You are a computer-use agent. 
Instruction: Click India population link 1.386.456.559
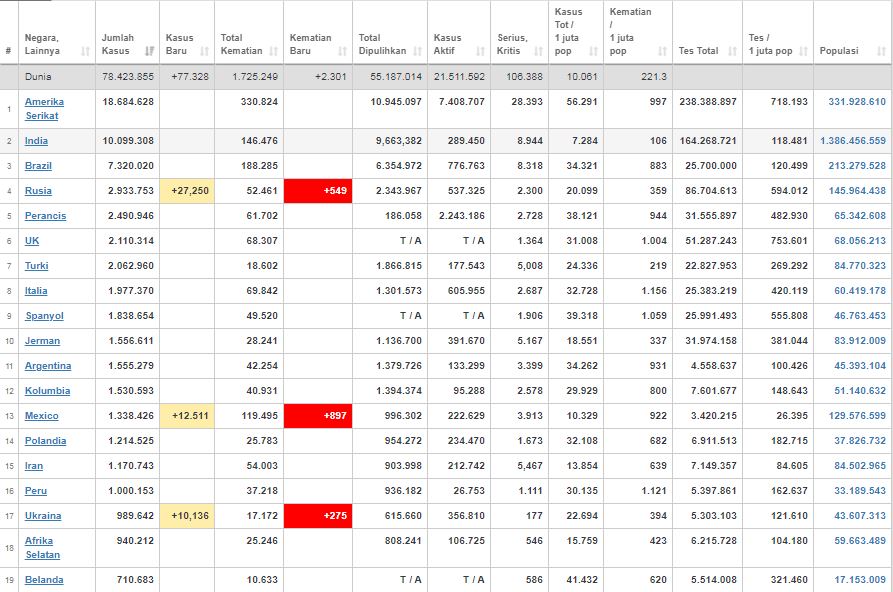tap(853, 141)
